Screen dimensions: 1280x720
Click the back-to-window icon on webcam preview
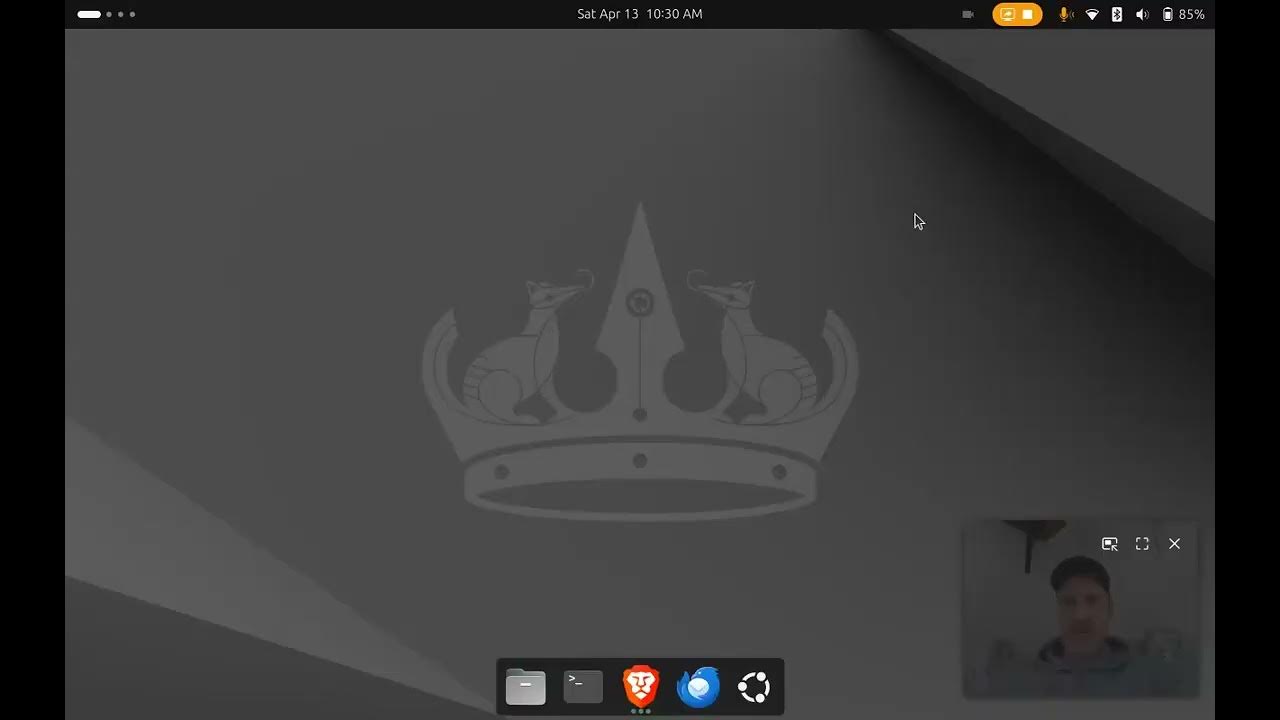coord(1110,544)
